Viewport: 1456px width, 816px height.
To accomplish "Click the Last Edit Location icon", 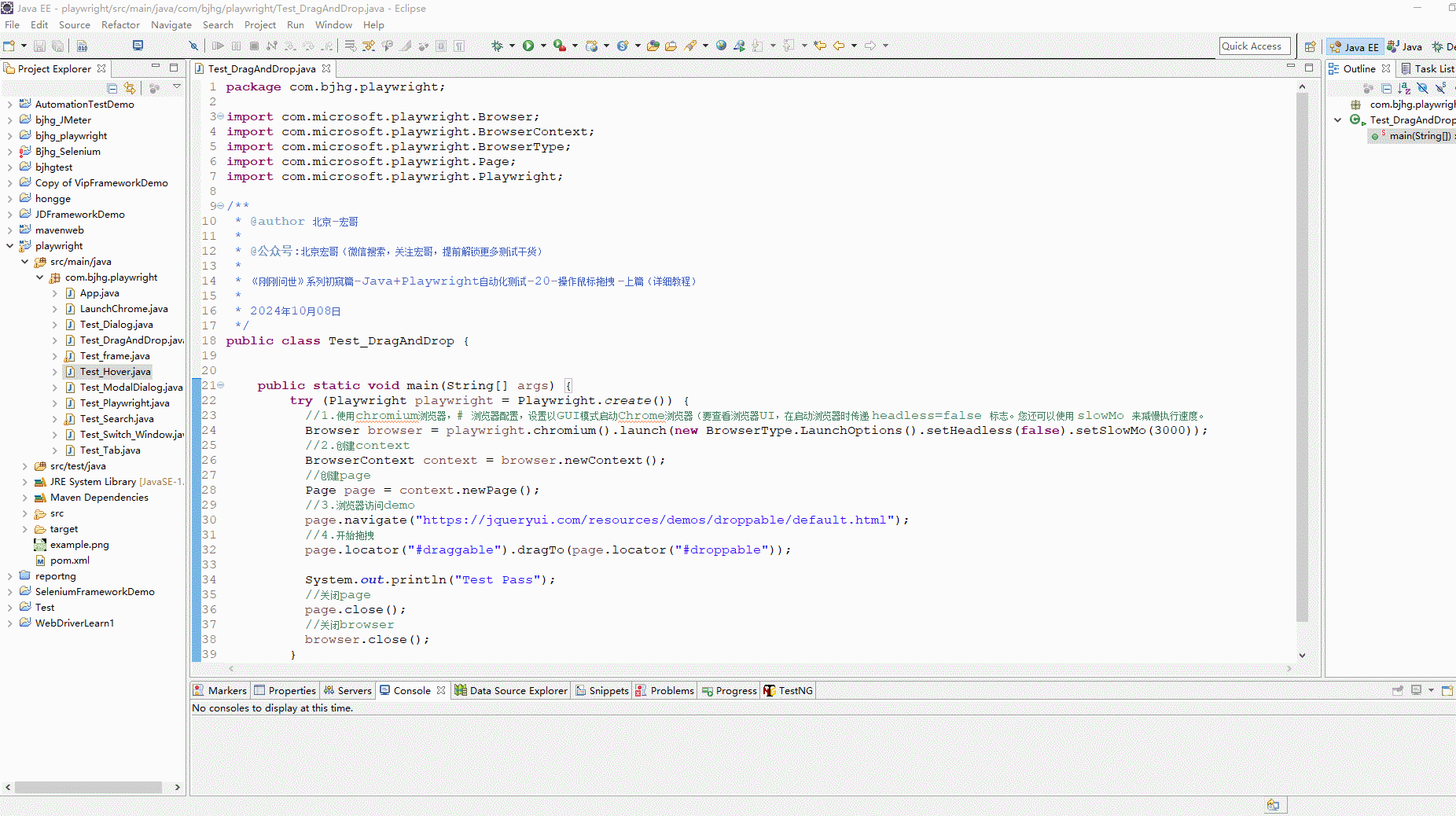I will click(820, 46).
